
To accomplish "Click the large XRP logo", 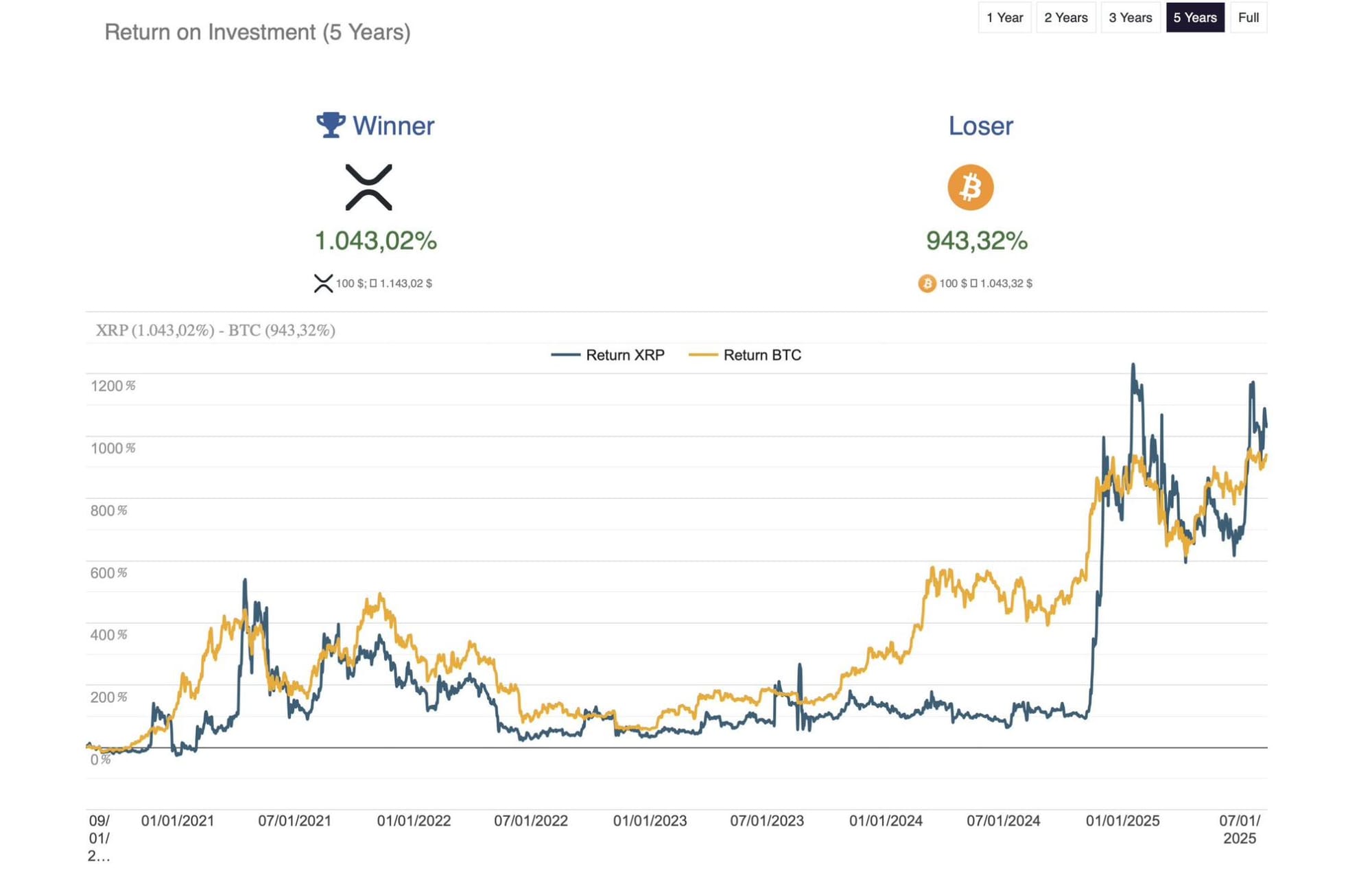I will click(368, 187).
